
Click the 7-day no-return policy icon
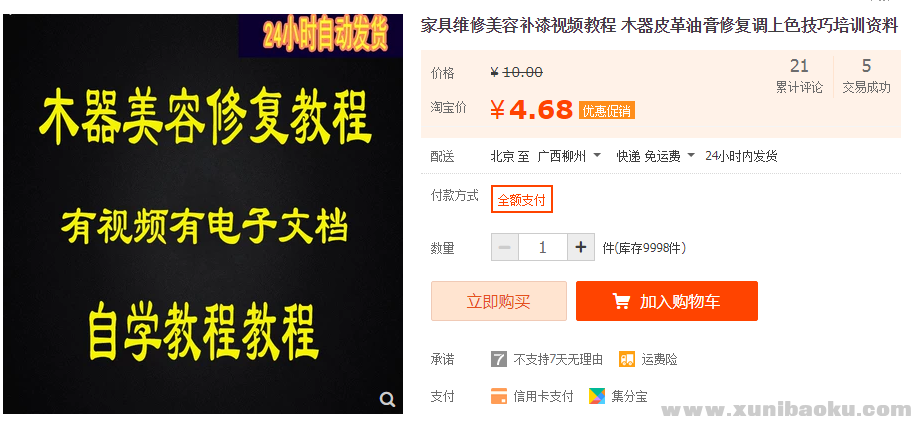(x=498, y=359)
